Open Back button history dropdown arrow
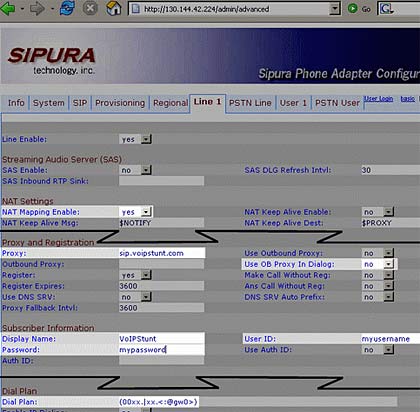 [22, 9]
